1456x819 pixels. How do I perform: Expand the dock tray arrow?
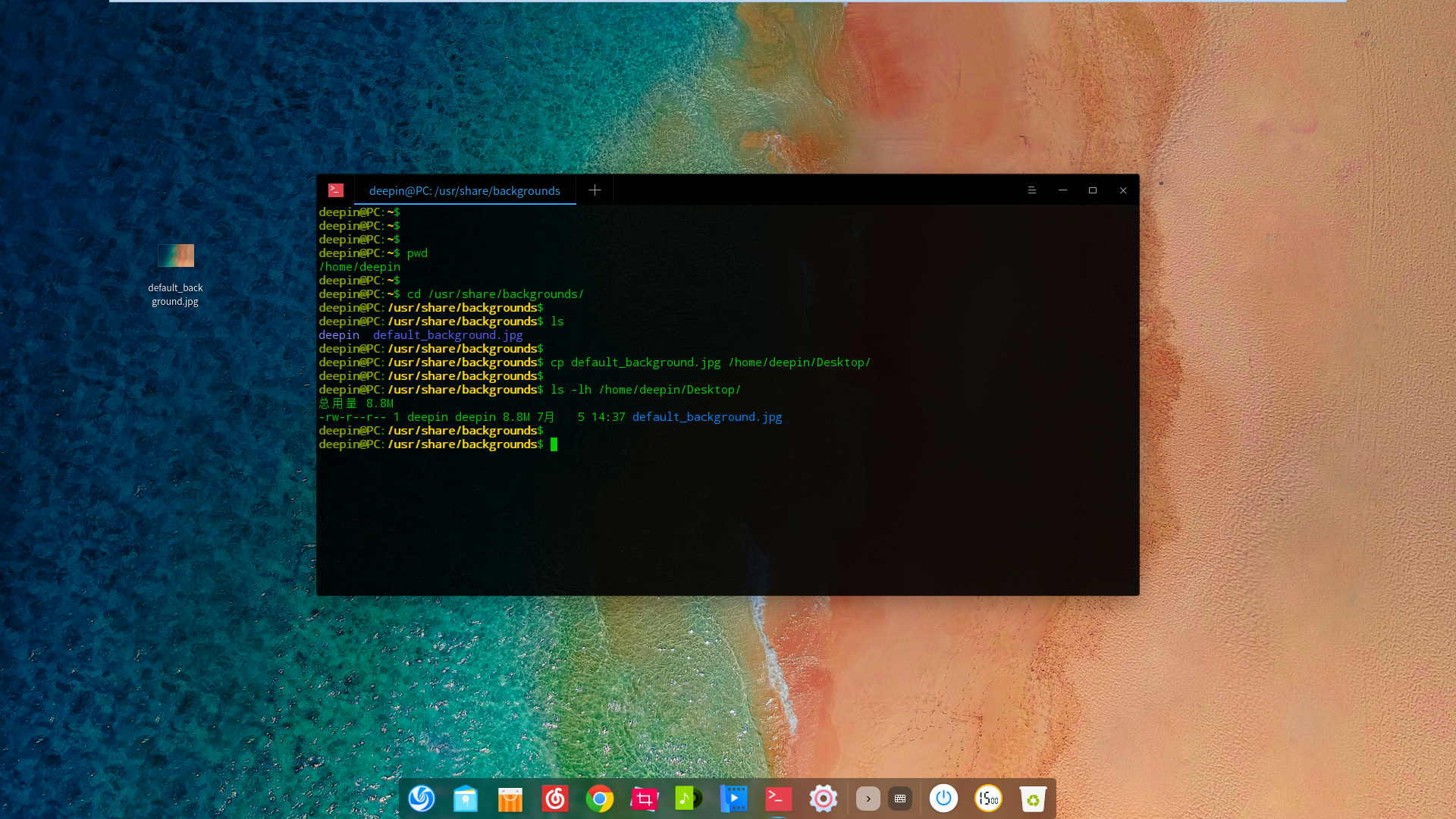[x=868, y=799]
